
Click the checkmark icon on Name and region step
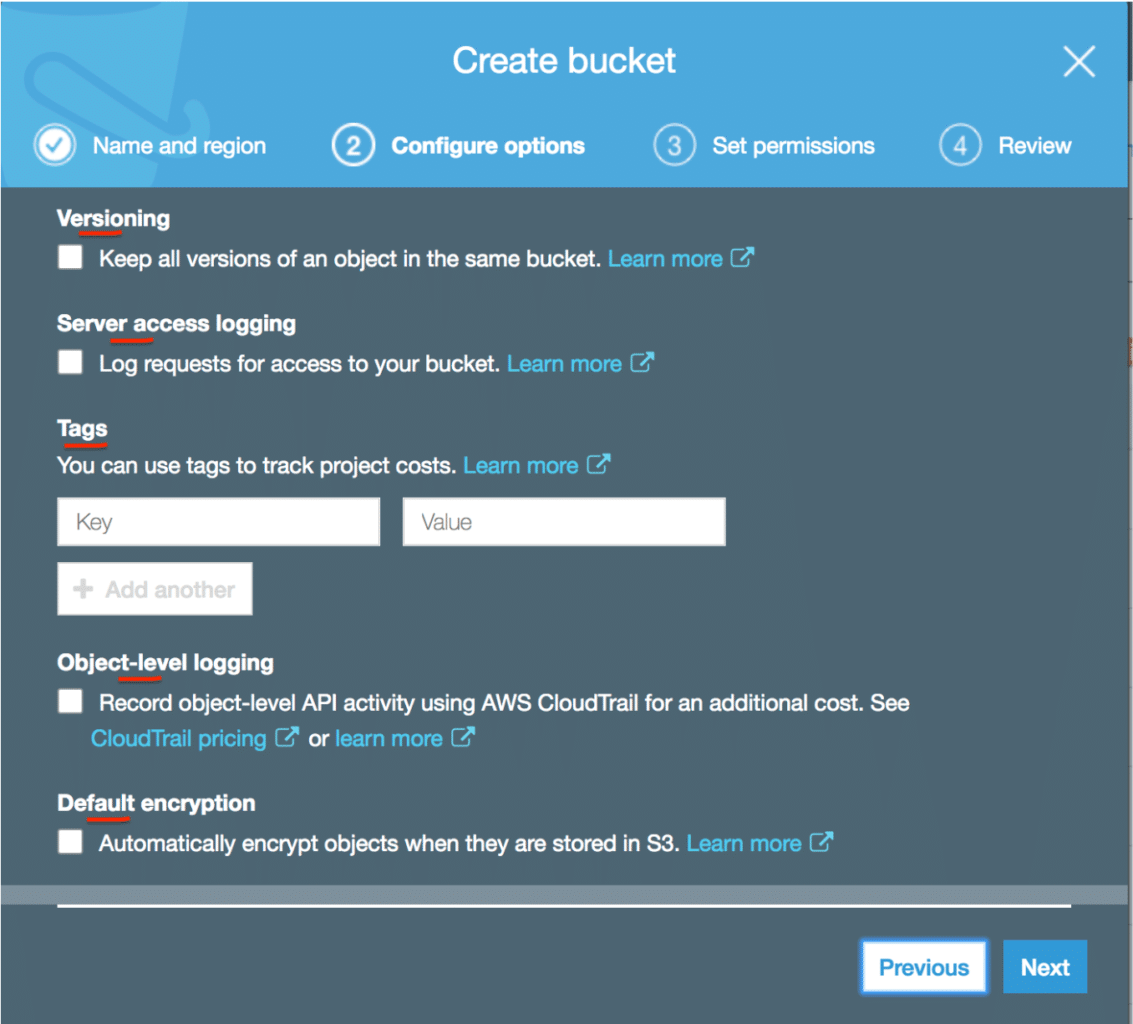point(54,144)
